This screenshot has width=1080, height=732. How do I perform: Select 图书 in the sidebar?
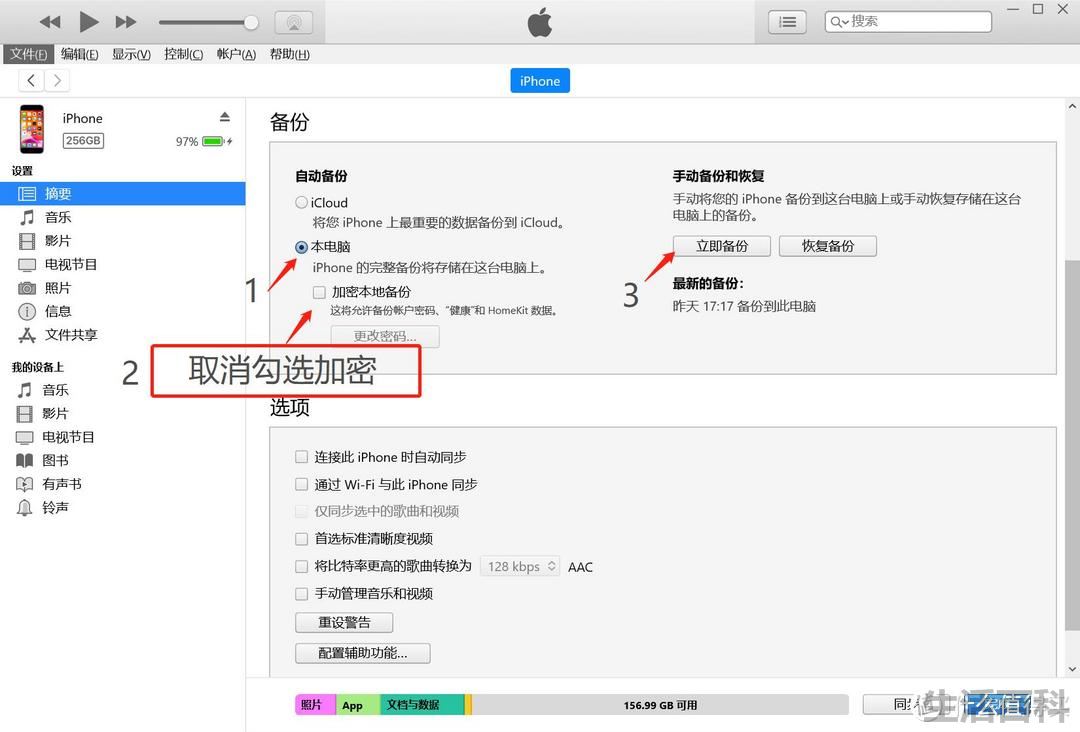click(x=123, y=460)
